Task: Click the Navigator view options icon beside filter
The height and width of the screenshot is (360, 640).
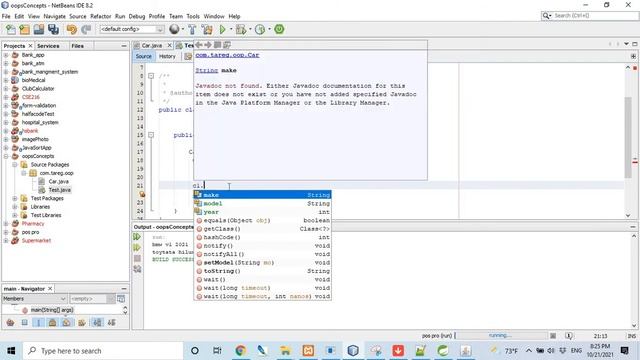Action: point(121,299)
